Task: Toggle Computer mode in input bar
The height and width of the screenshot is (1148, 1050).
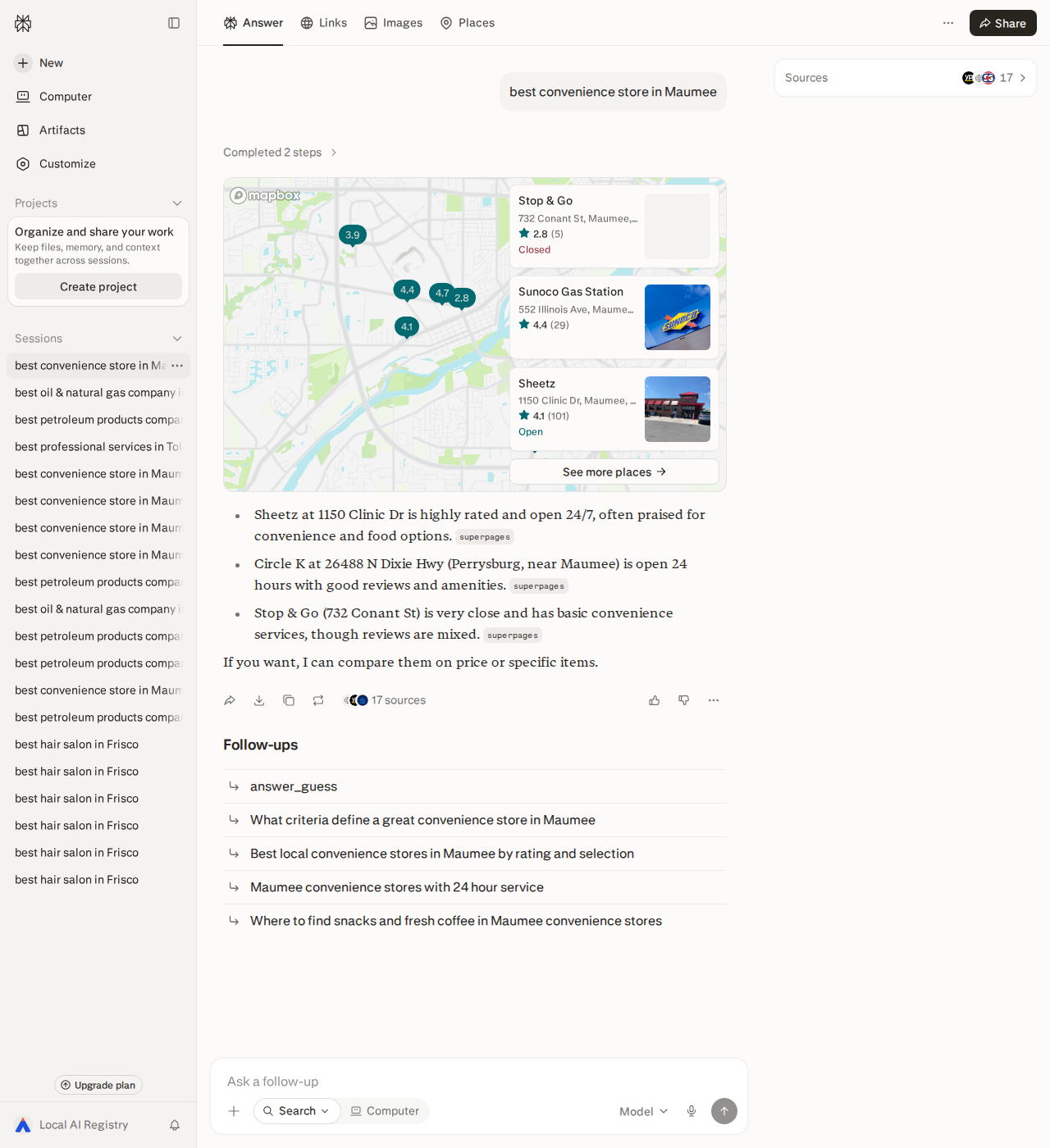Action: 385,1111
